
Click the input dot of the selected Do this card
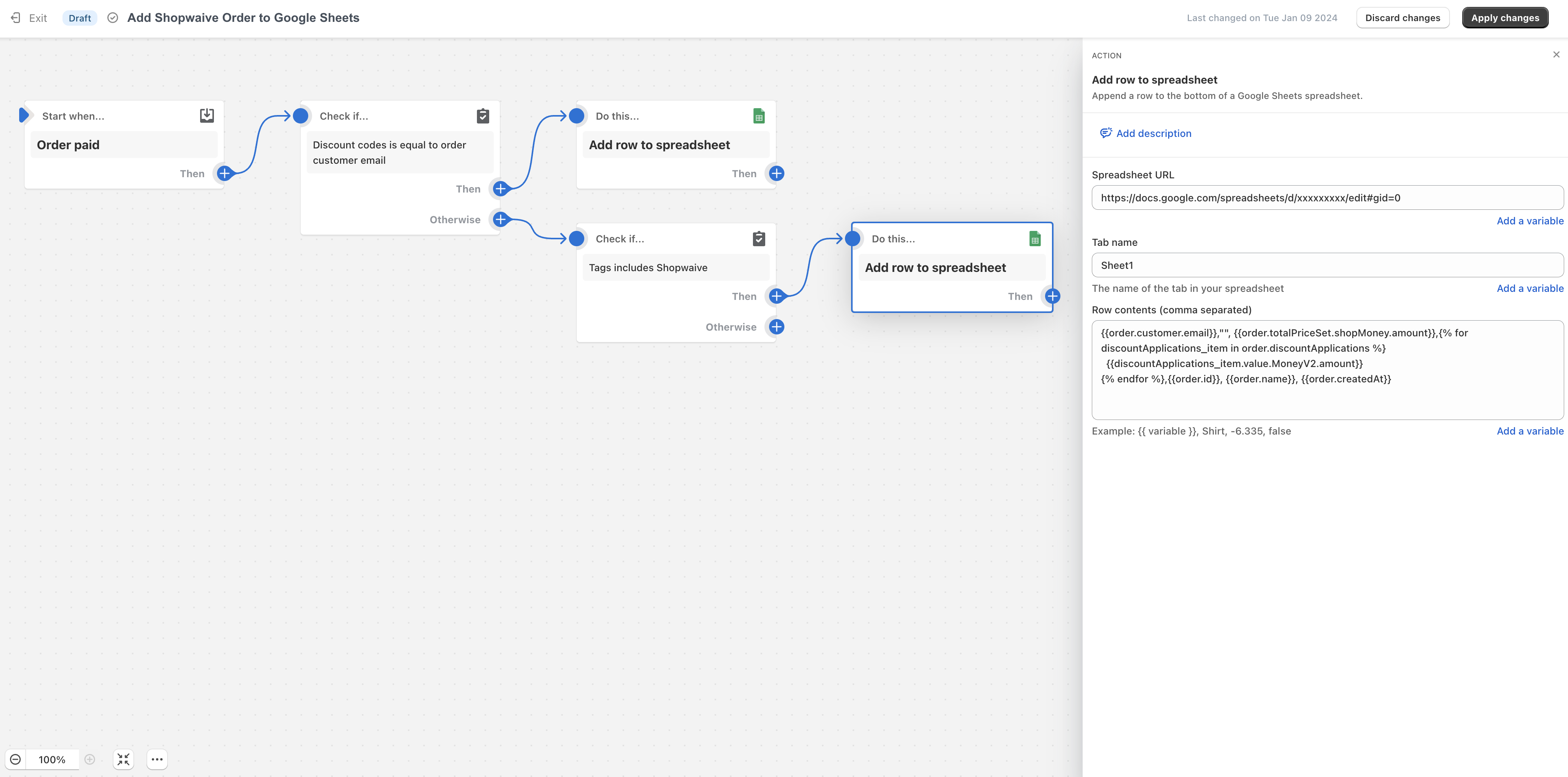[852, 239]
